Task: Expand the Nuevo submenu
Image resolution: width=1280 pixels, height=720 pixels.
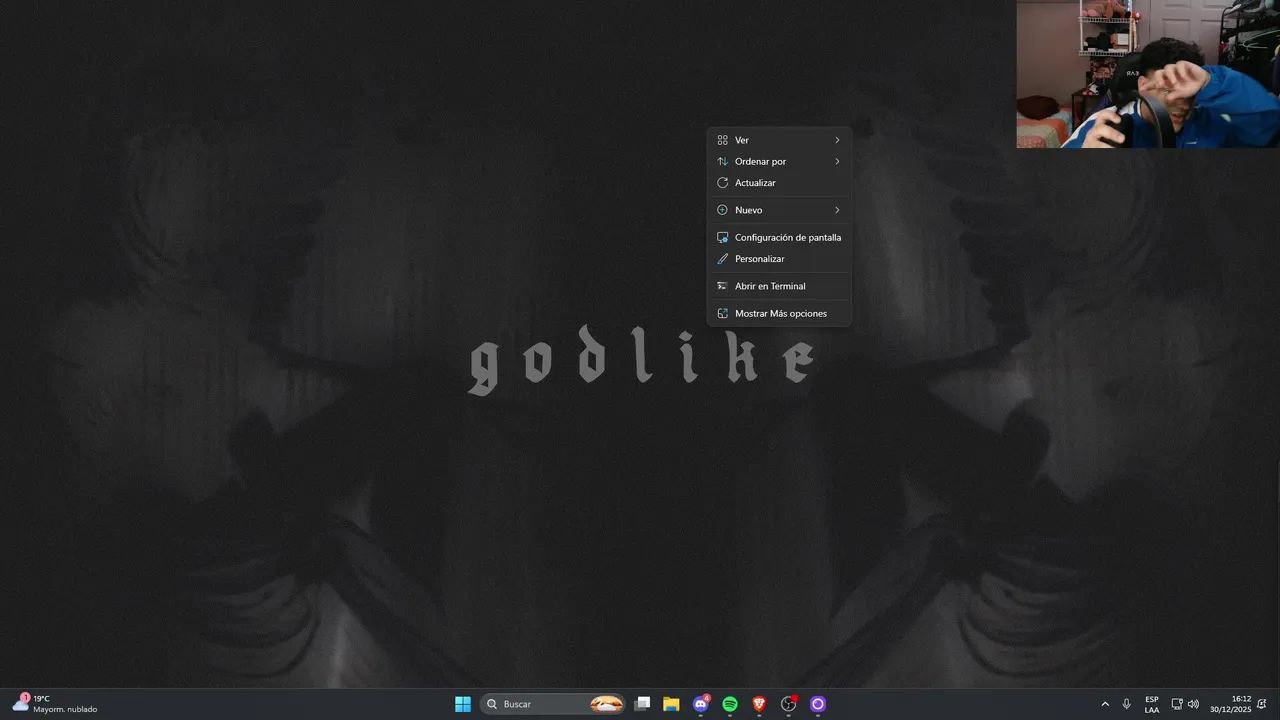Action: click(779, 210)
